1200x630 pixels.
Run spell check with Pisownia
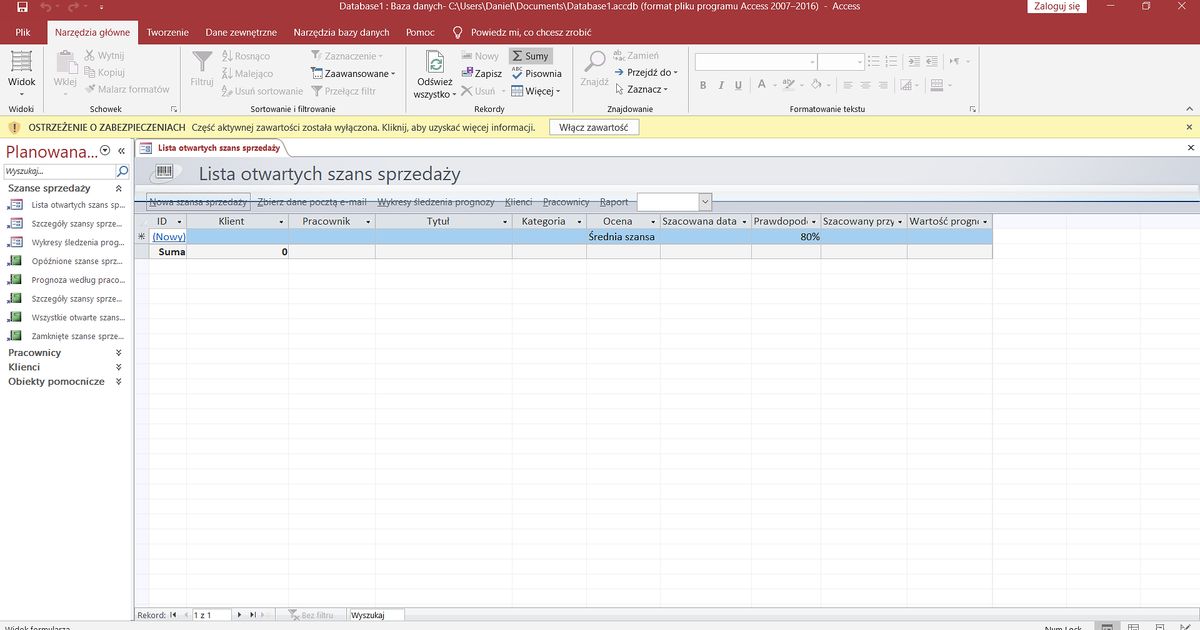click(539, 73)
